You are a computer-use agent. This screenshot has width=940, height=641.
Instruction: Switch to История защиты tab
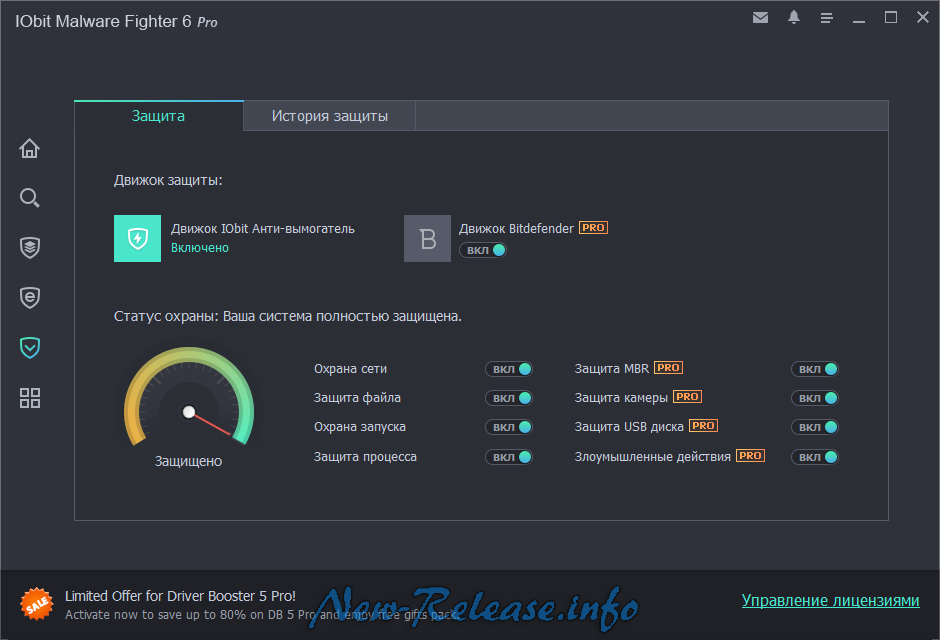[x=330, y=116]
